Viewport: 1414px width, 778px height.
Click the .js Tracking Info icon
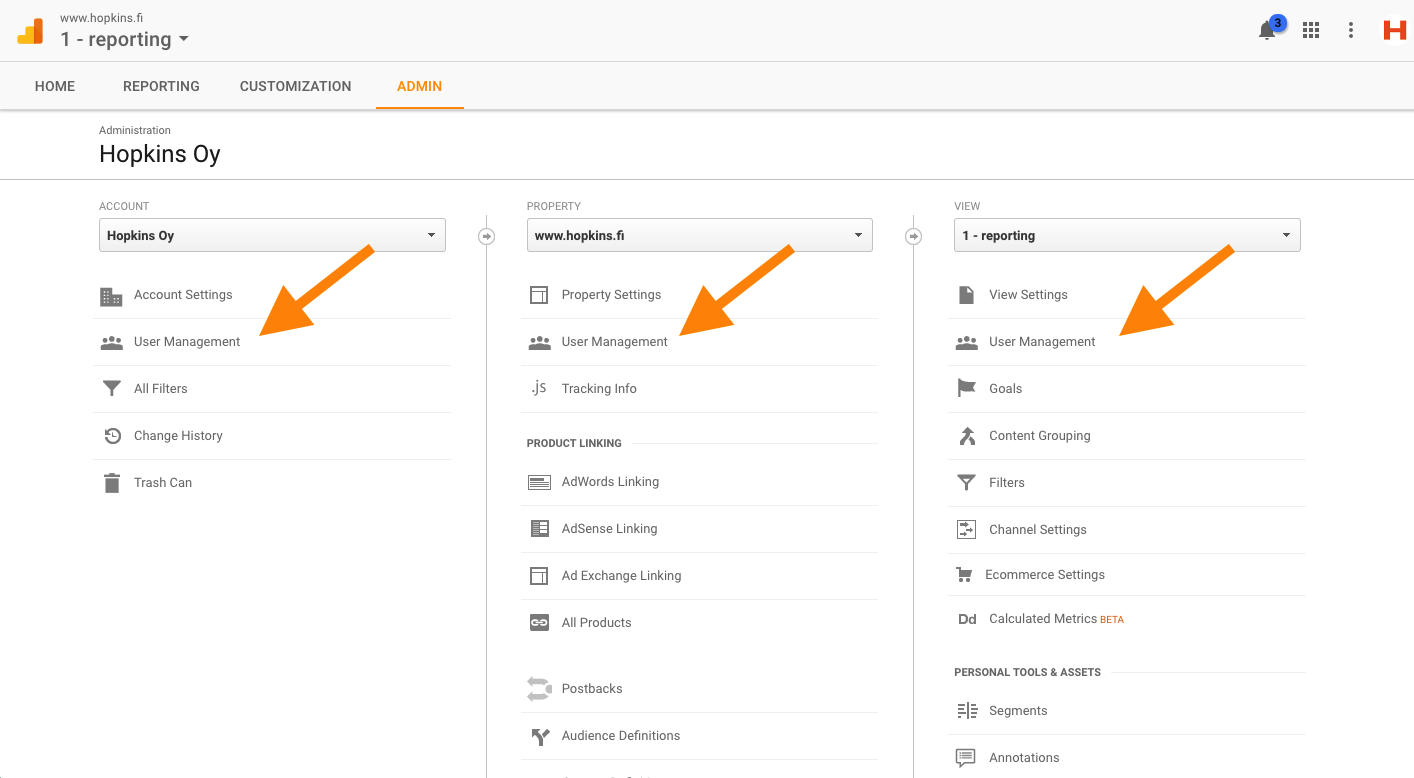pos(538,388)
